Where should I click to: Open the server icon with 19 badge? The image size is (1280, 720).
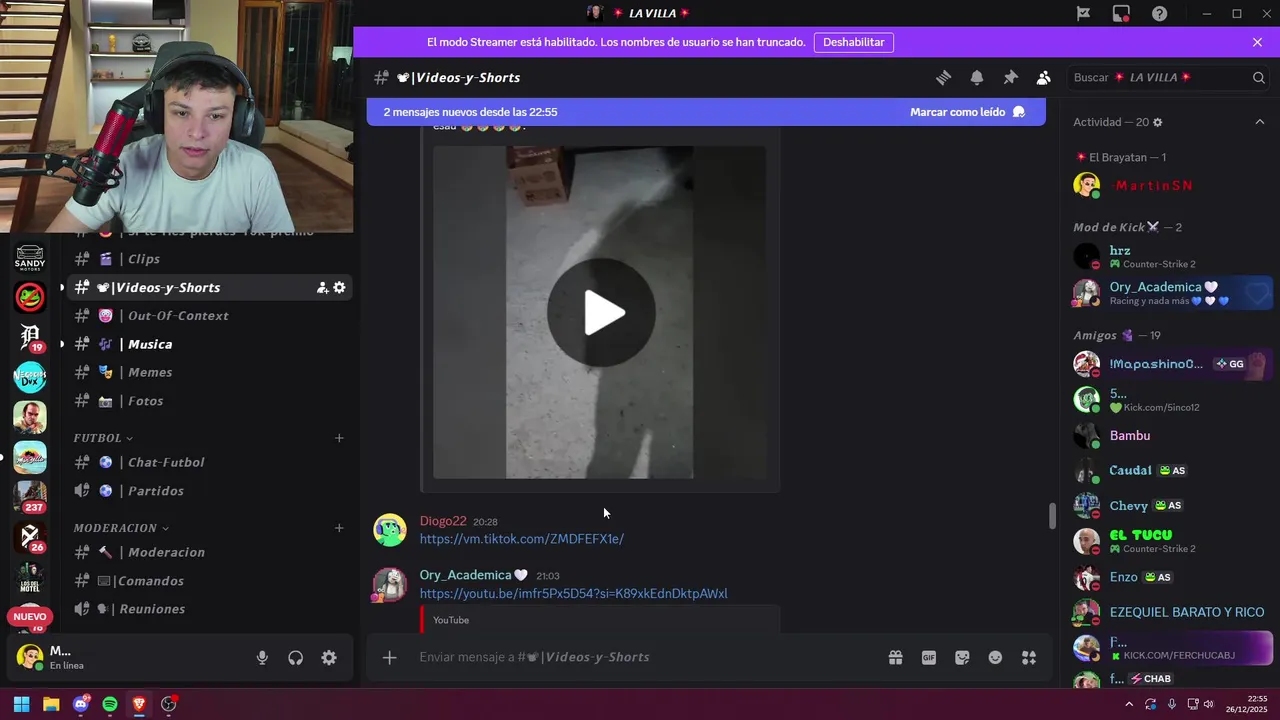click(30, 337)
